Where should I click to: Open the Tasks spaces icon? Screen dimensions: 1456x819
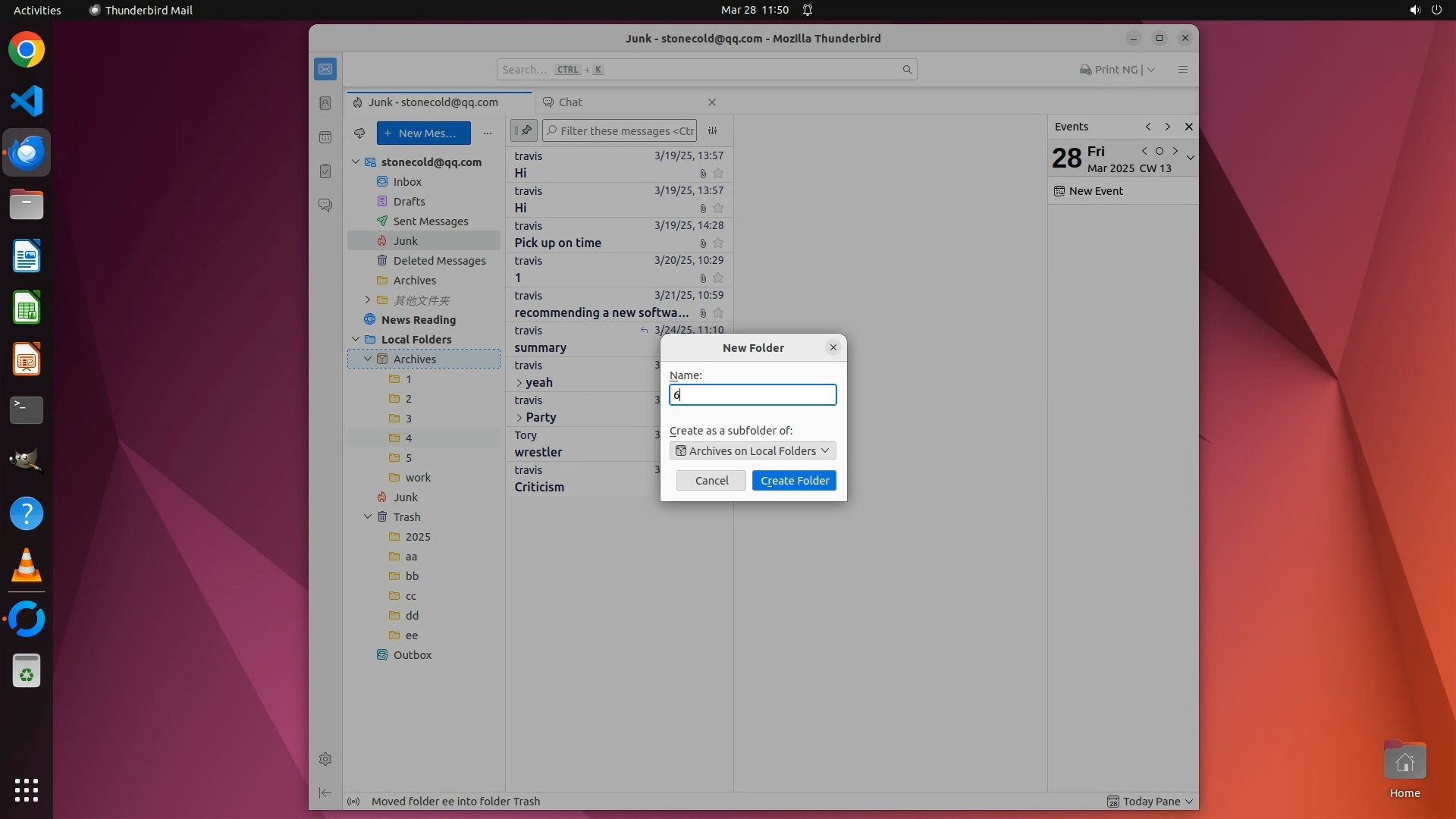(325, 171)
